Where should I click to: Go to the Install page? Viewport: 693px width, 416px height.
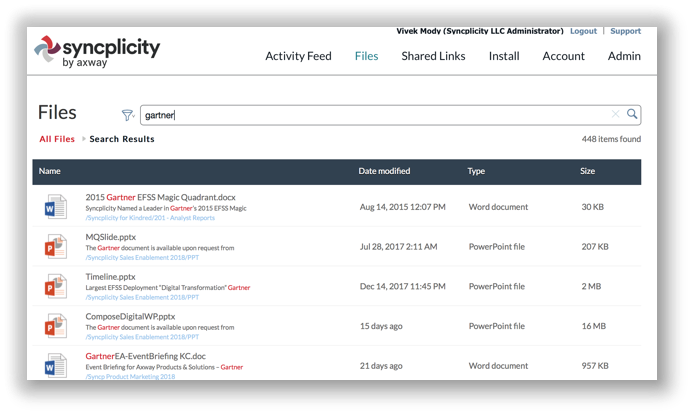pos(504,56)
